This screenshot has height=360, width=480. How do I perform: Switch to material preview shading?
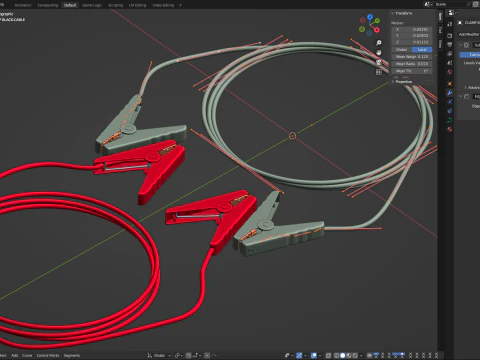pyautogui.click(x=349, y=355)
